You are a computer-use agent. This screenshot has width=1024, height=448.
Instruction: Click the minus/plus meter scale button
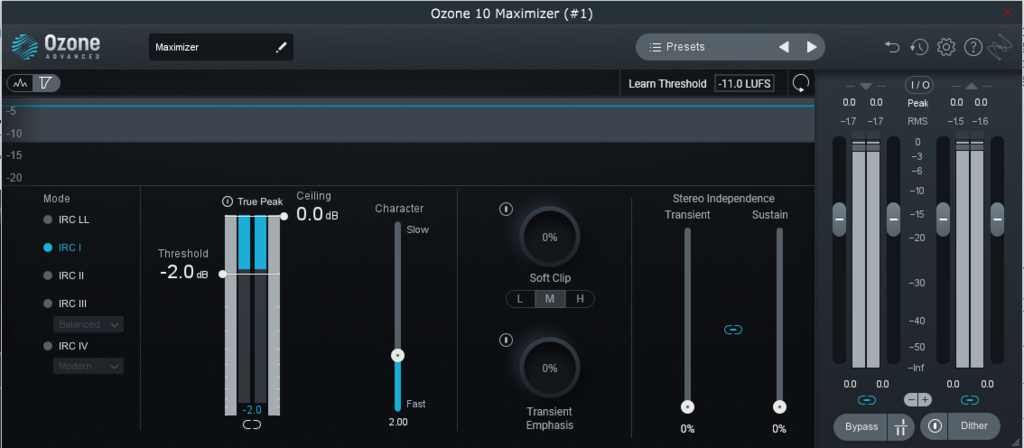click(918, 400)
